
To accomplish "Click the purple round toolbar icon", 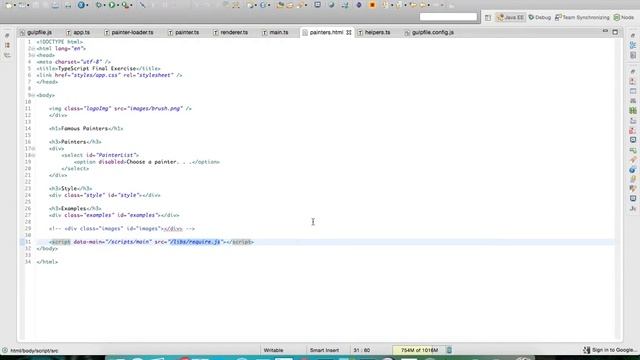I will point(359,5).
